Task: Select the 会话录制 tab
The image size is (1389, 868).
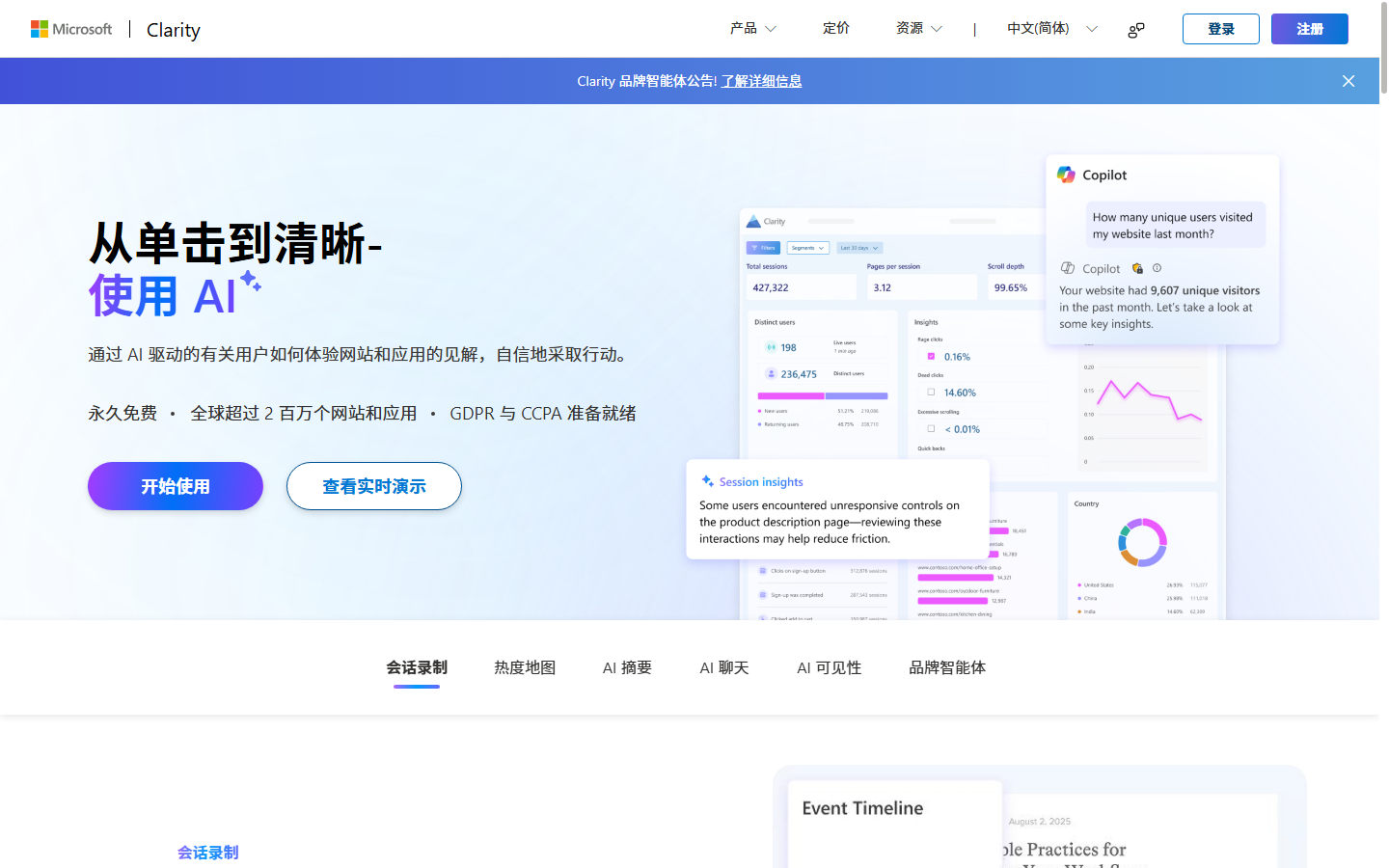Action: tap(417, 667)
